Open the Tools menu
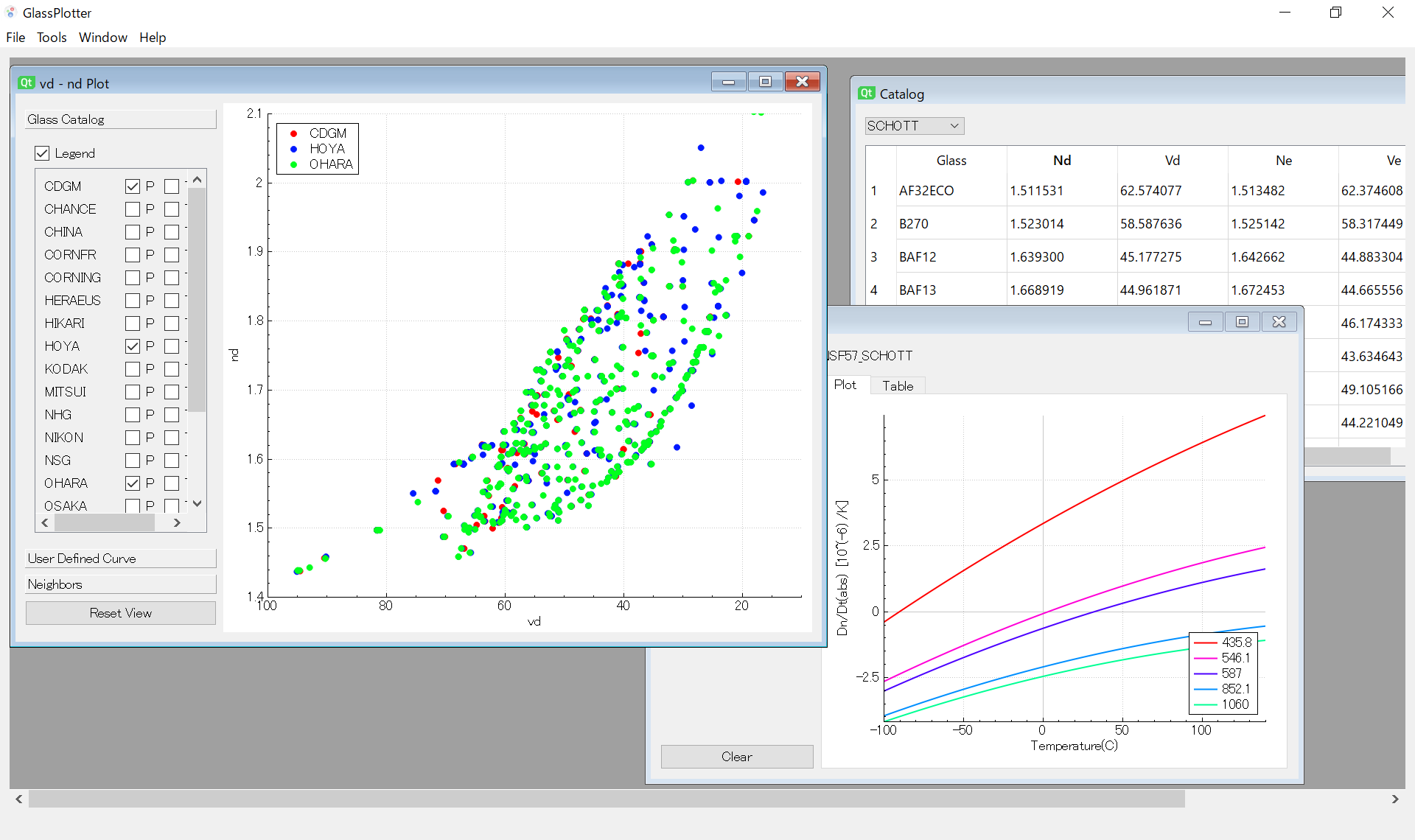Screen dimensions: 1415x840 click(x=52, y=38)
